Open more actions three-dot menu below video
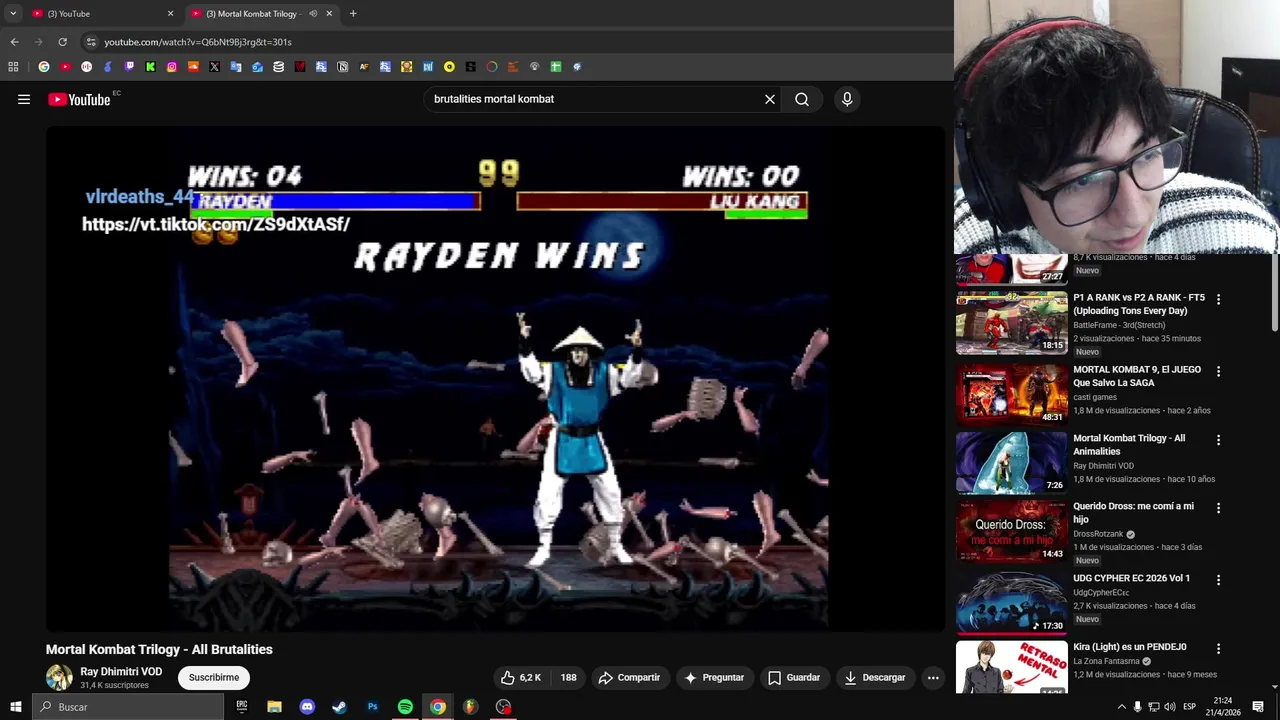This screenshot has height=720, width=1280. [x=933, y=677]
